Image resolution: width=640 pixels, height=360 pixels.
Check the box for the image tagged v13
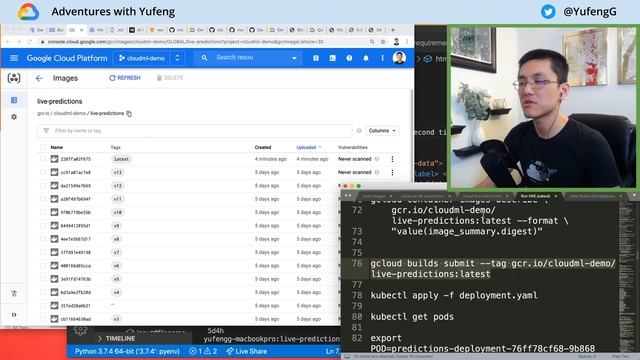43,172
